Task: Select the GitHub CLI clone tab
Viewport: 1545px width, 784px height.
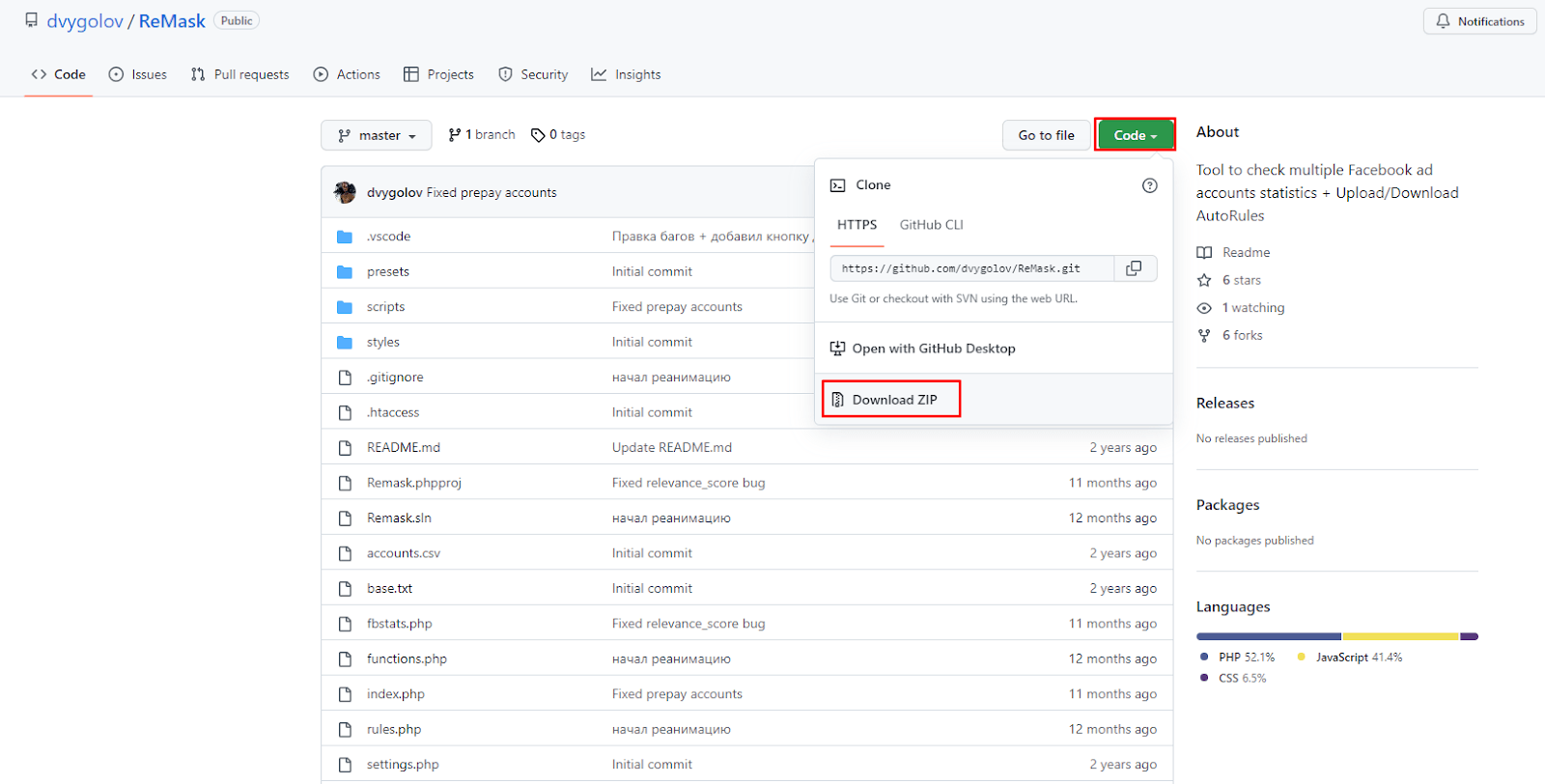Action: tap(932, 225)
